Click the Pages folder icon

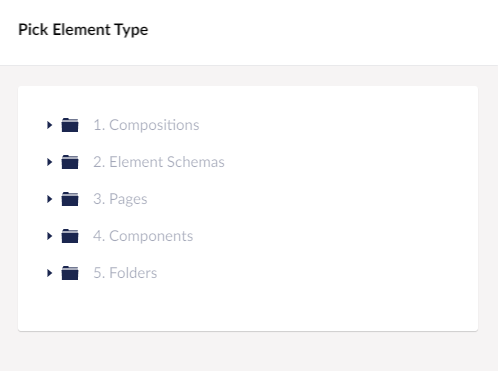tap(70, 199)
